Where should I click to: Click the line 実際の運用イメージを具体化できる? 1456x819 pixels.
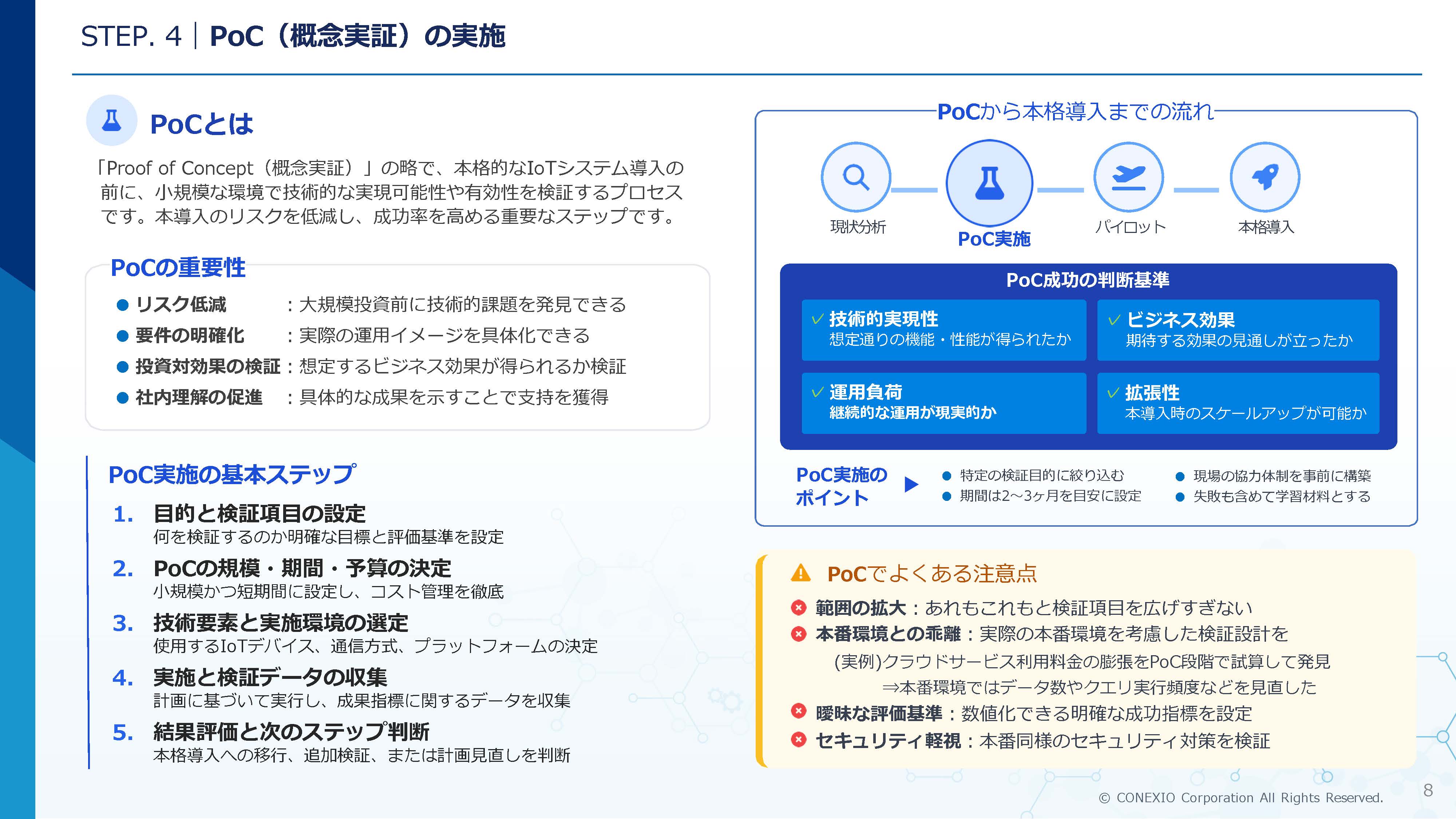coord(444,336)
